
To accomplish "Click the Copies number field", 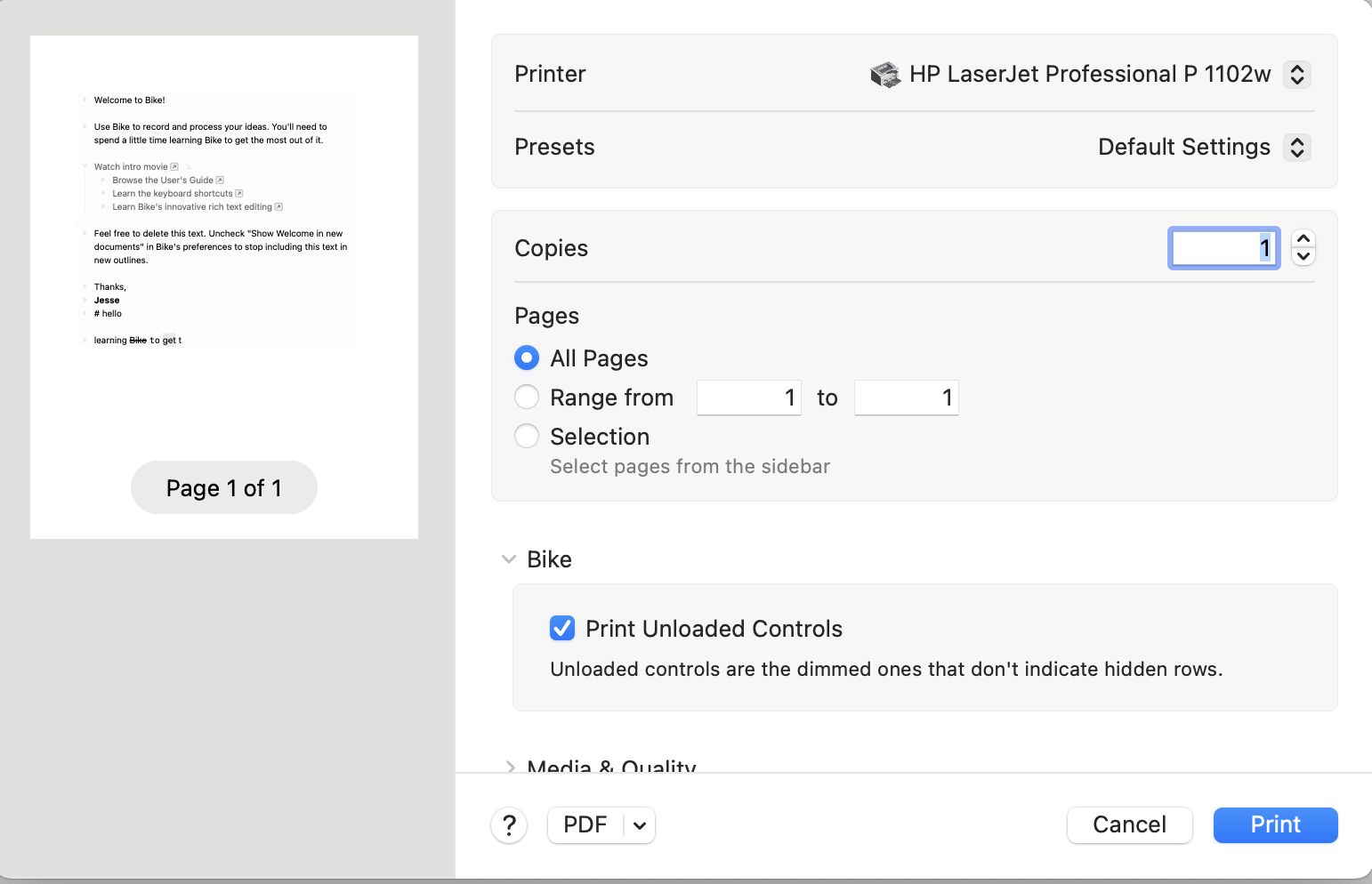I will (1223, 248).
